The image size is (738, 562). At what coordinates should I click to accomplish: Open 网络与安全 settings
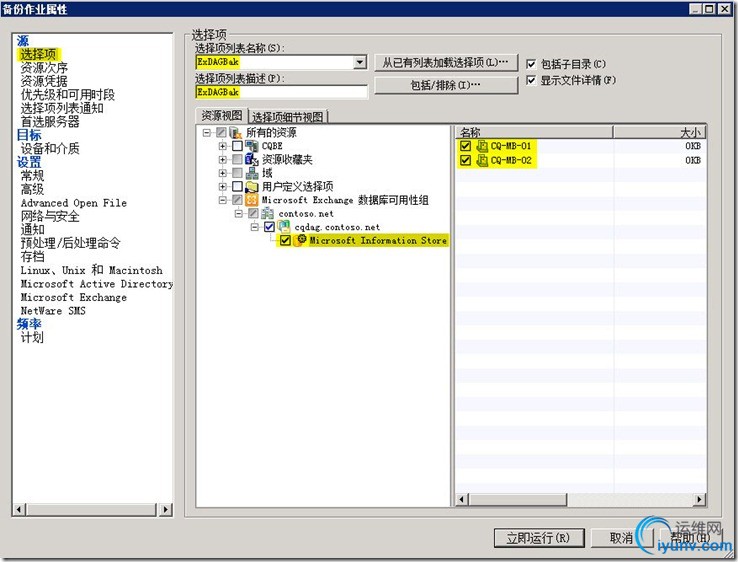[x=50, y=217]
